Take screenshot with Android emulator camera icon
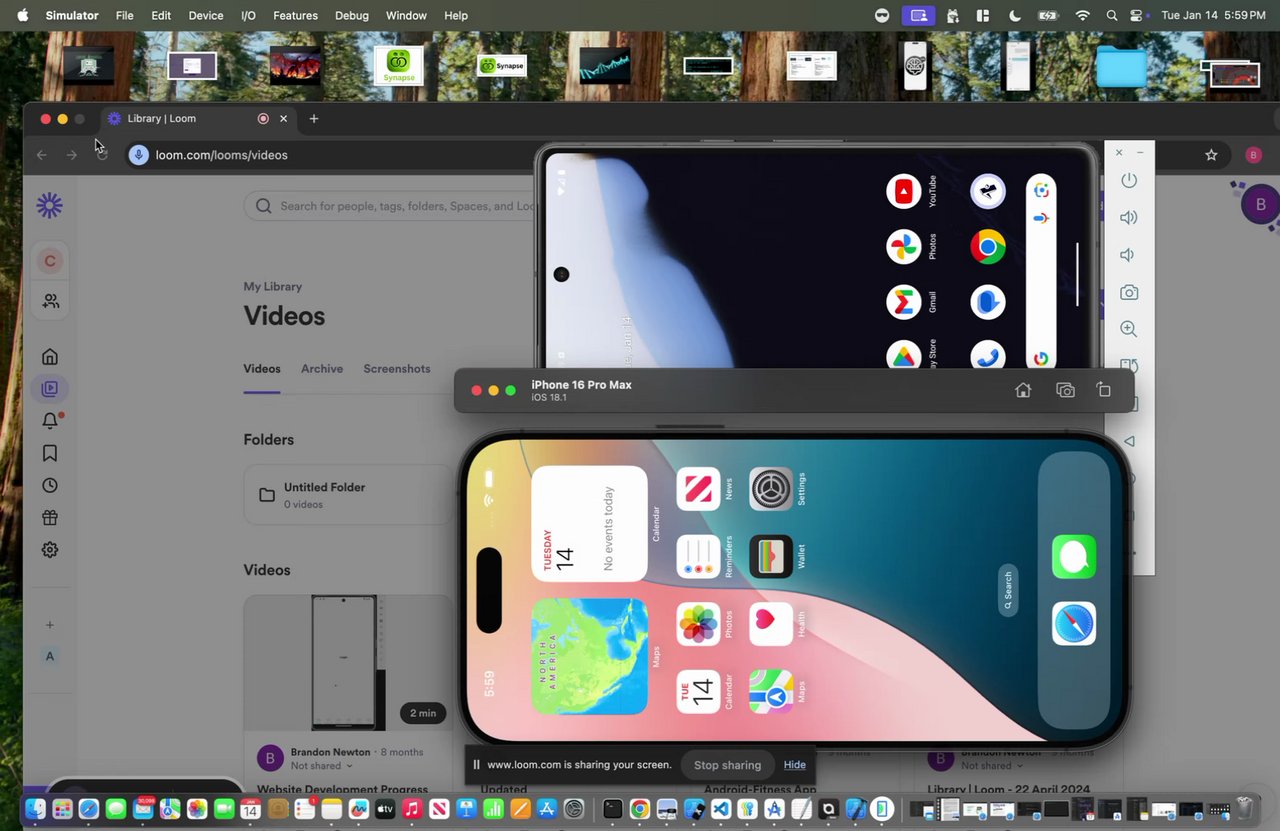 tap(1129, 293)
